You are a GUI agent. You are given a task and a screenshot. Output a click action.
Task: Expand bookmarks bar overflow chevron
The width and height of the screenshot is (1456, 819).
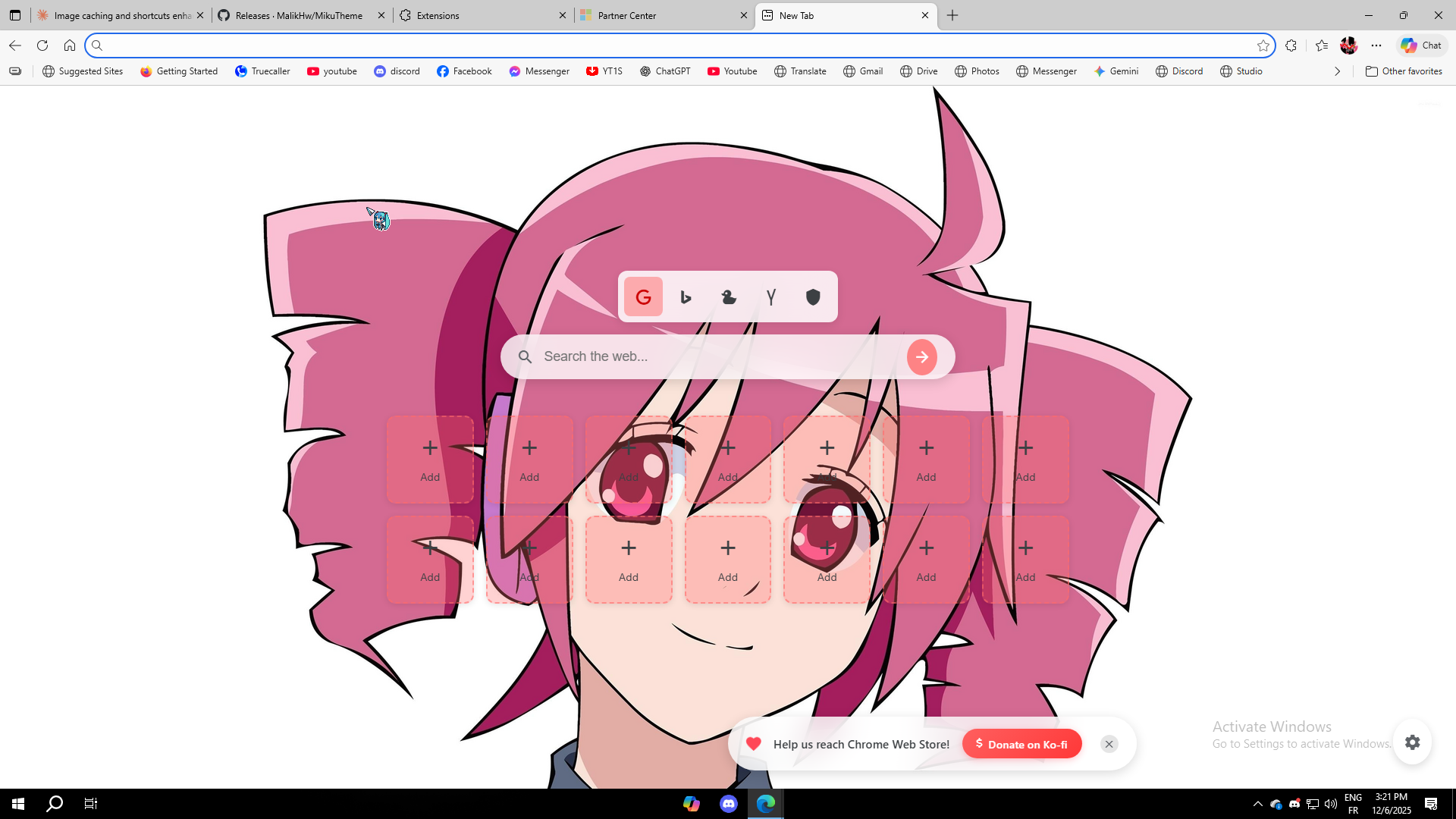click(x=1338, y=71)
